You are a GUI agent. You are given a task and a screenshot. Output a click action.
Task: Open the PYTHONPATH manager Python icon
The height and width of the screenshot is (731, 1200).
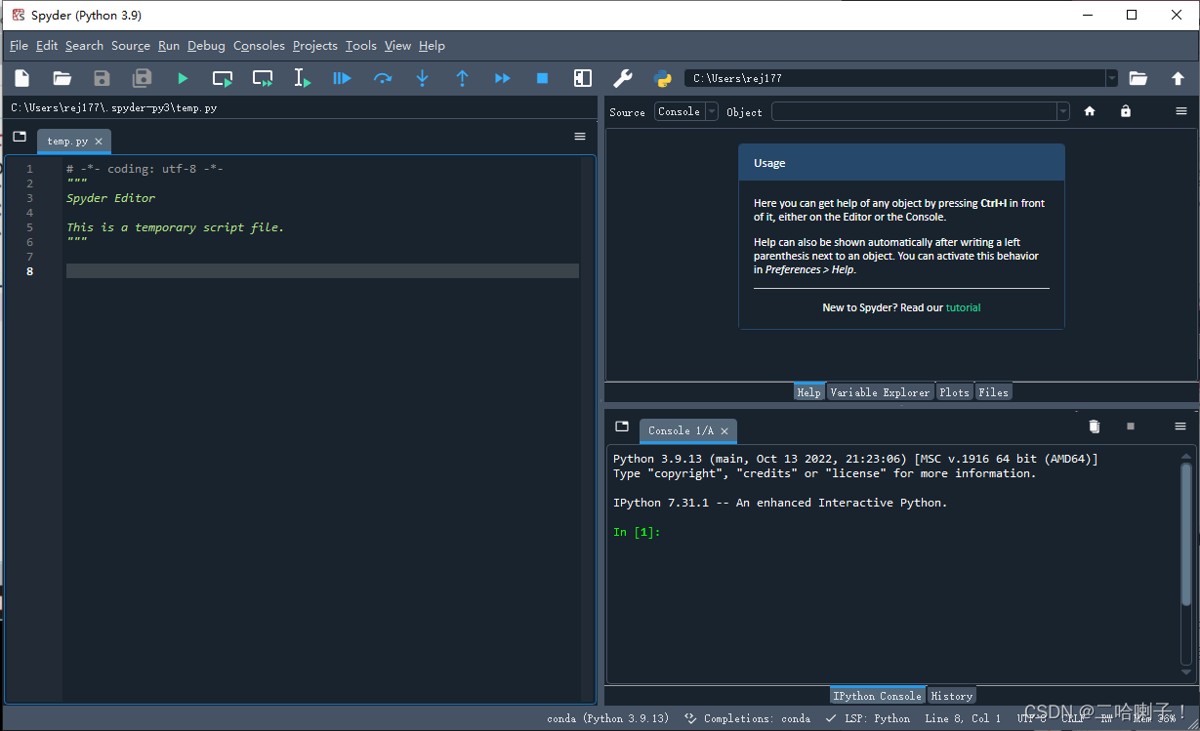pyautogui.click(x=662, y=78)
